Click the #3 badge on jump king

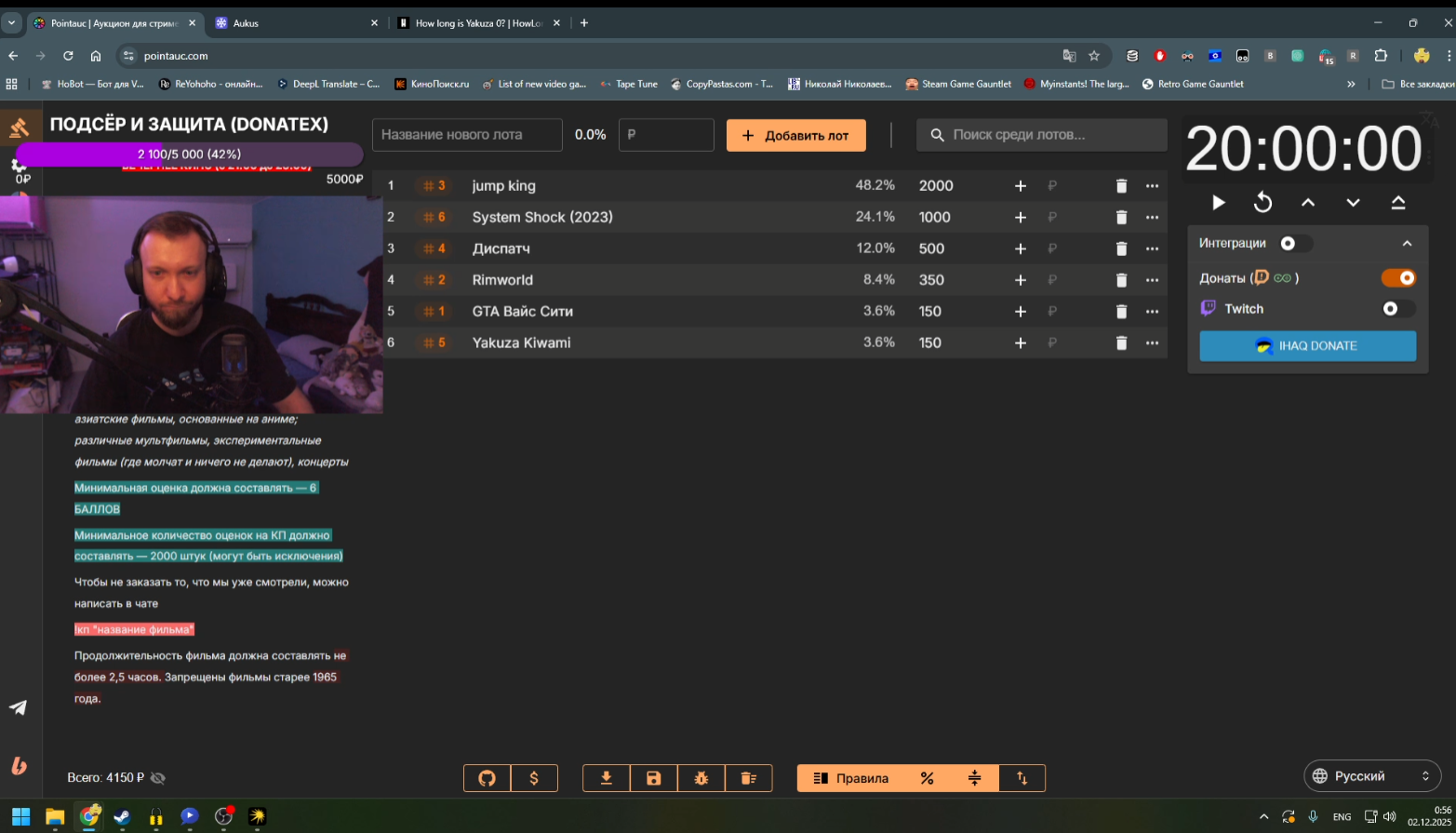[434, 186]
